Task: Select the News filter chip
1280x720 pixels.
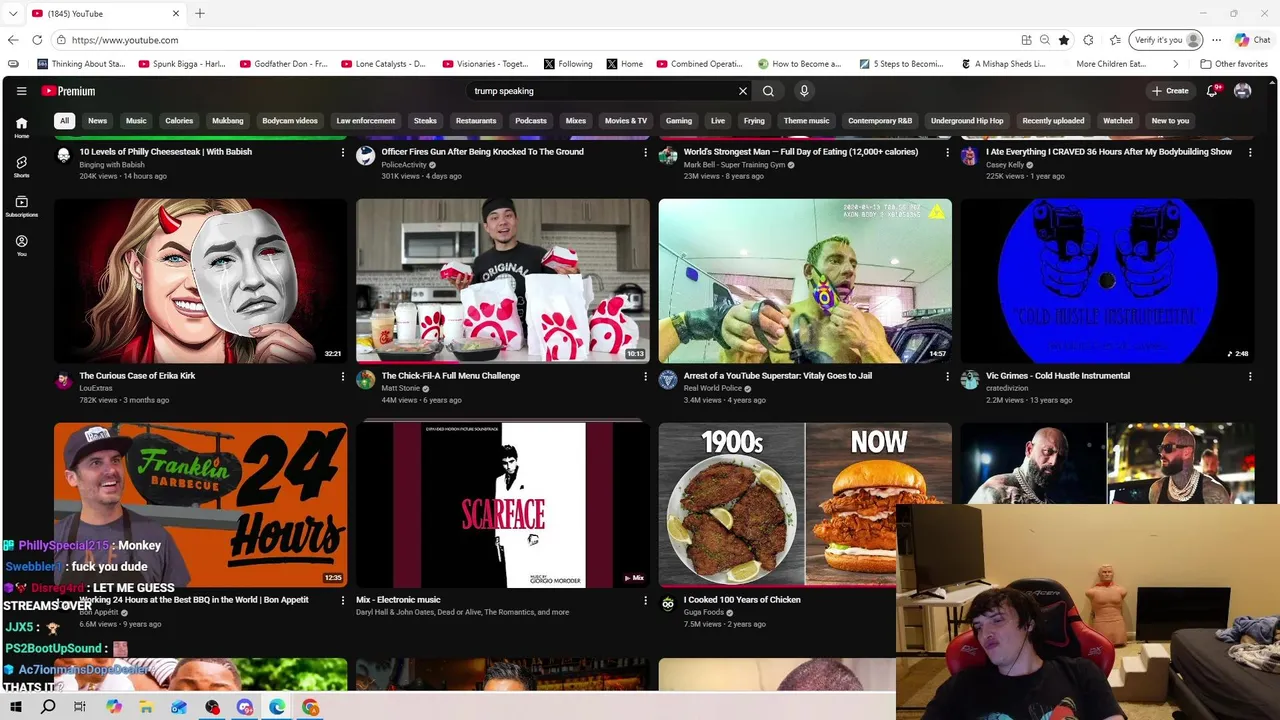Action: tap(97, 121)
